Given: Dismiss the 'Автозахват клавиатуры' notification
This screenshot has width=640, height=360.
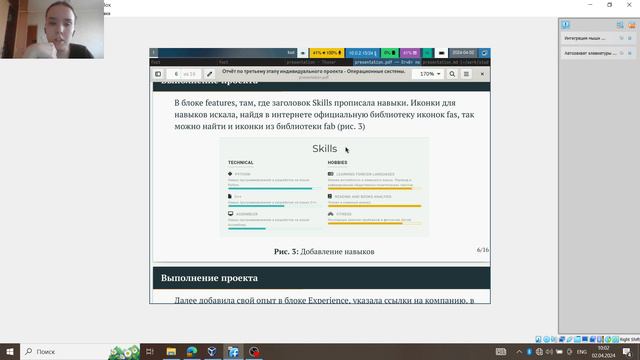Looking at the screenshot, I should coord(630,53).
